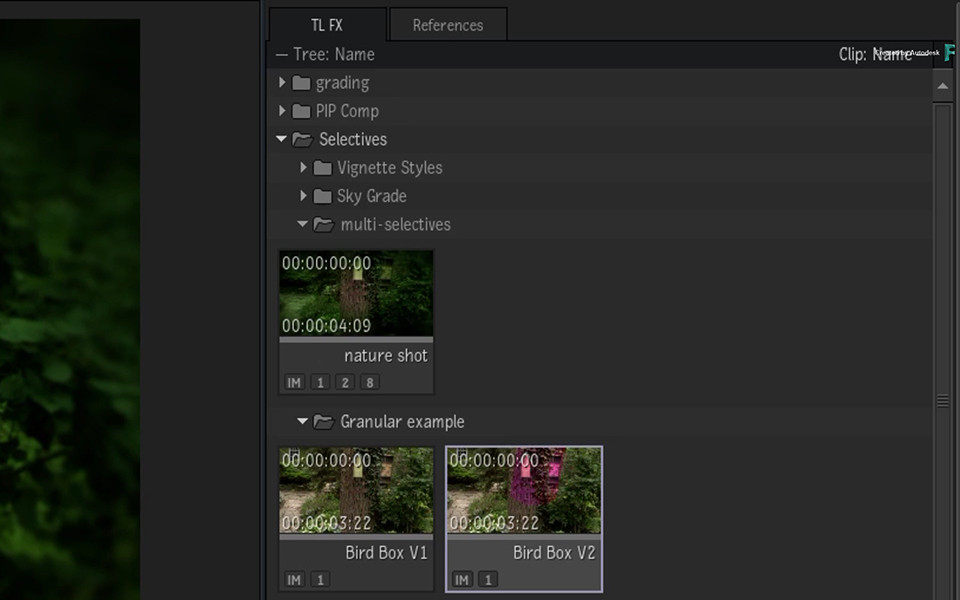Click the Vignette Styles folder icon
The image size is (960, 600).
pyautogui.click(x=322, y=168)
